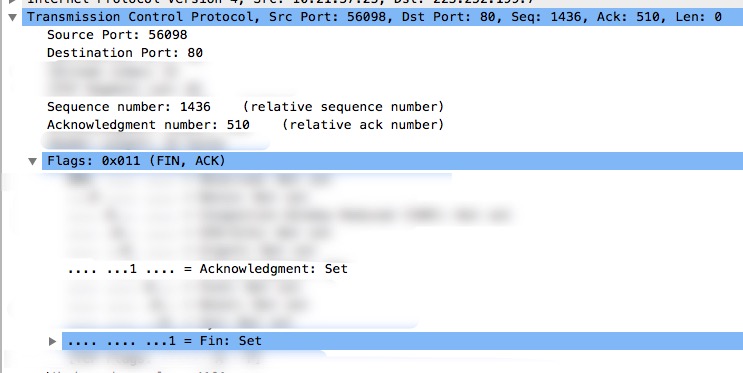This screenshot has height=373, width=743.
Task: Collapse the Transmission Control Protocol section triangle
Action: (13, 18)
